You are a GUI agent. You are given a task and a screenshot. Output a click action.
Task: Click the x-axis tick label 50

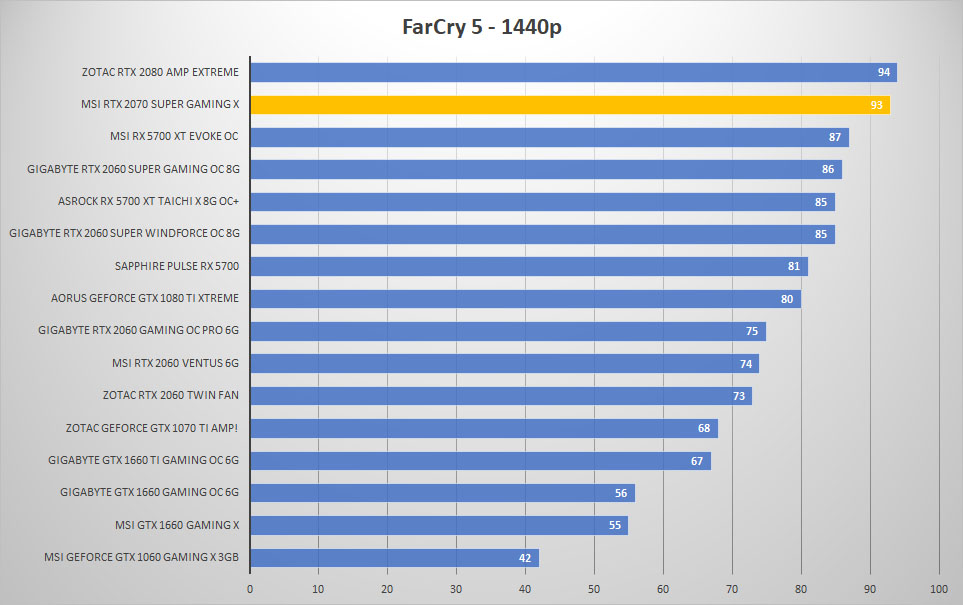[594, 589]
